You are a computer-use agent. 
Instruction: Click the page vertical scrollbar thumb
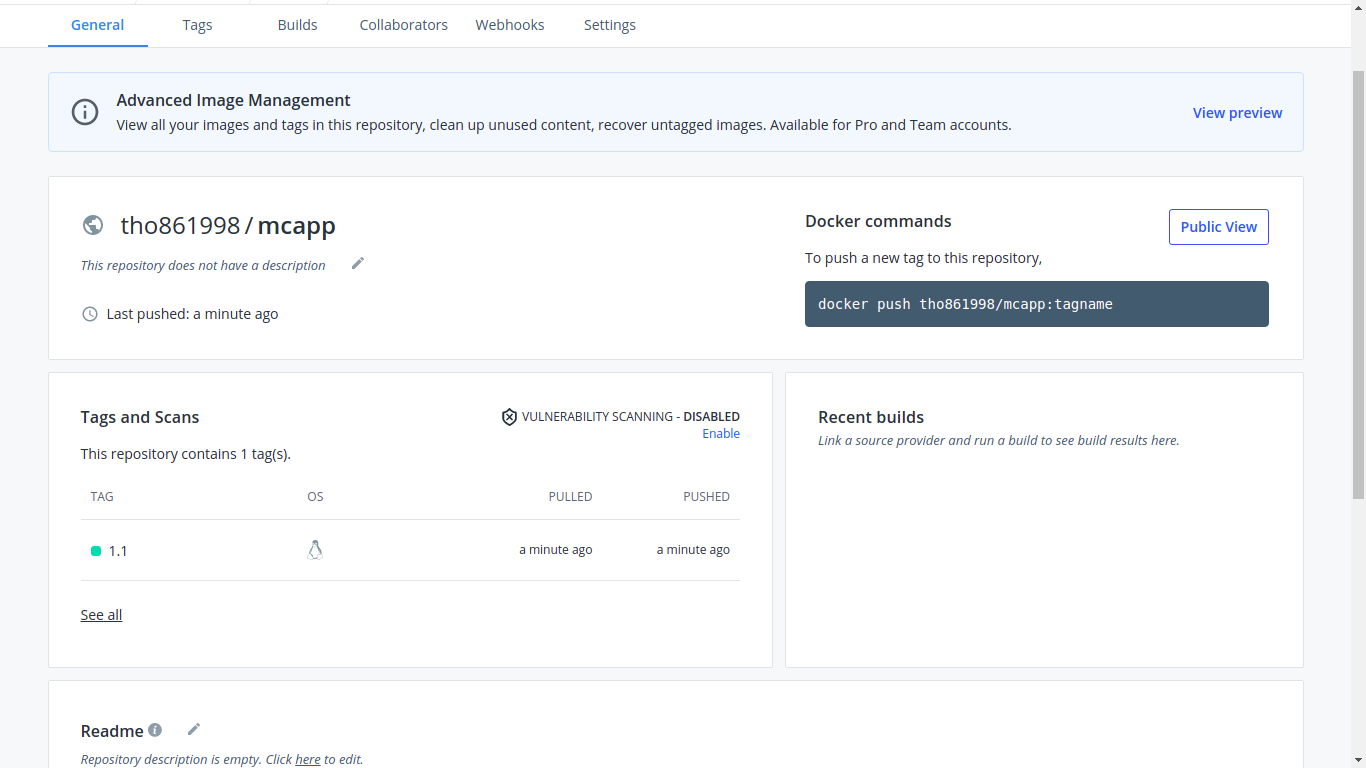1358,285
